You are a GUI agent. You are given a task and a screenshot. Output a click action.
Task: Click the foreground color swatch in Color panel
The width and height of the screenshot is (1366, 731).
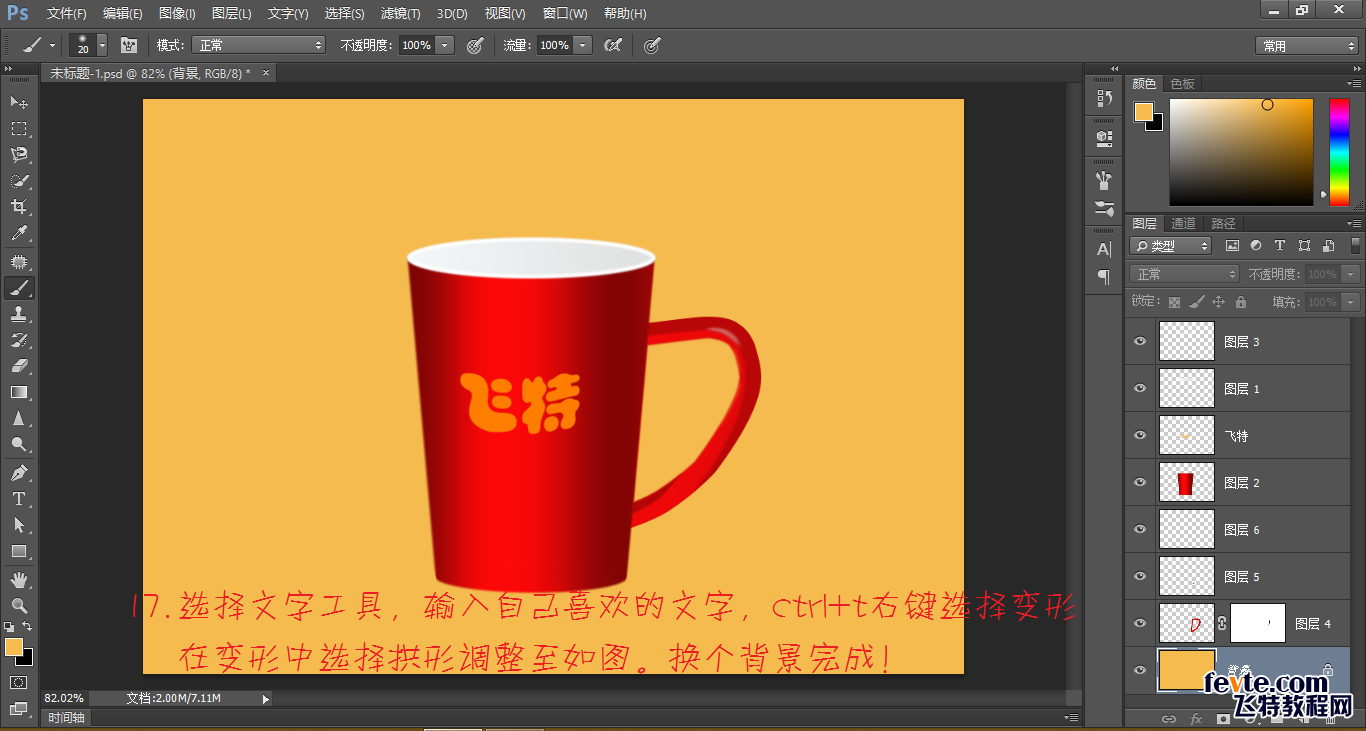pyautogui.click(x=1143, y=112)
